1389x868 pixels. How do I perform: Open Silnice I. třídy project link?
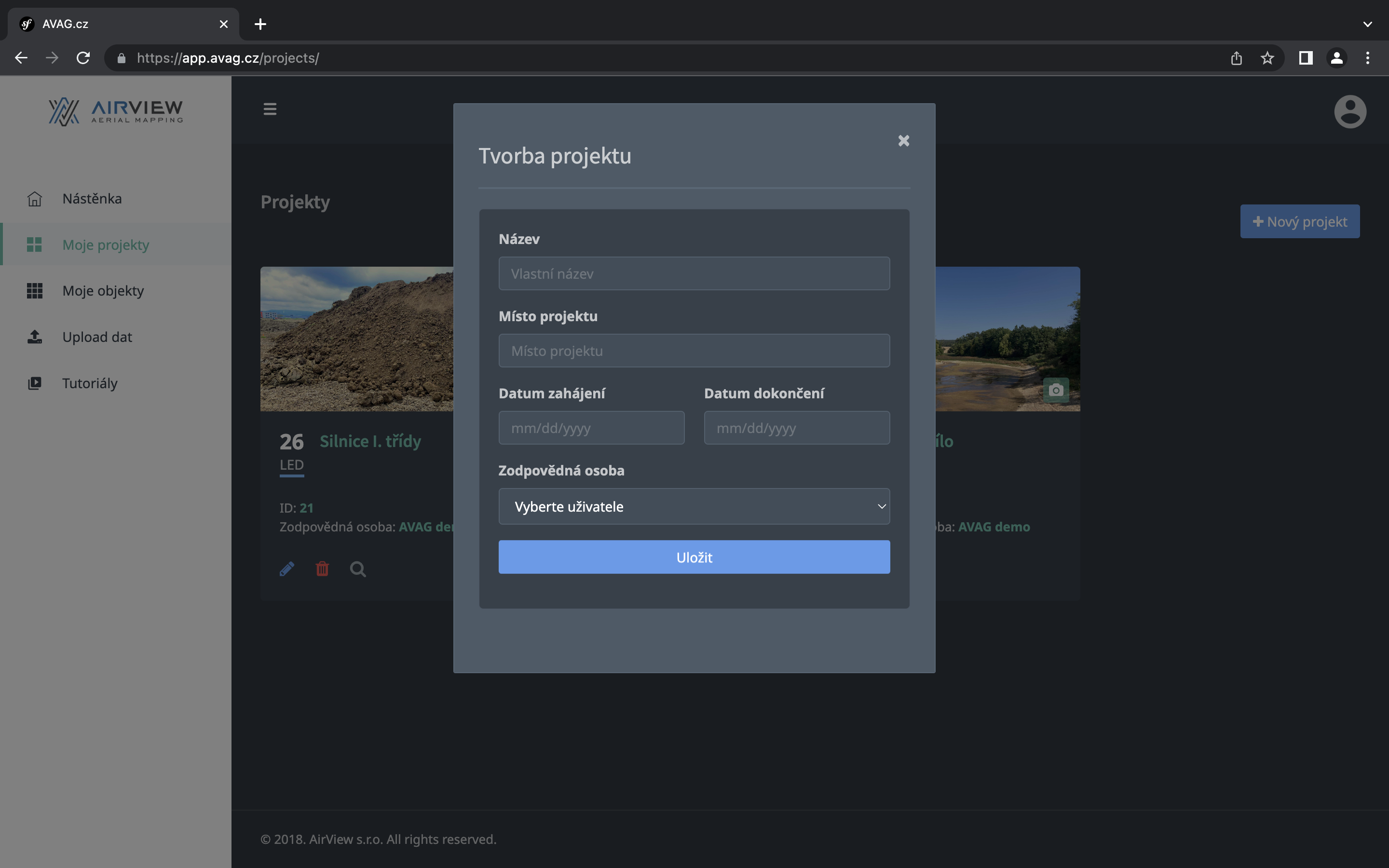point(370,441)
